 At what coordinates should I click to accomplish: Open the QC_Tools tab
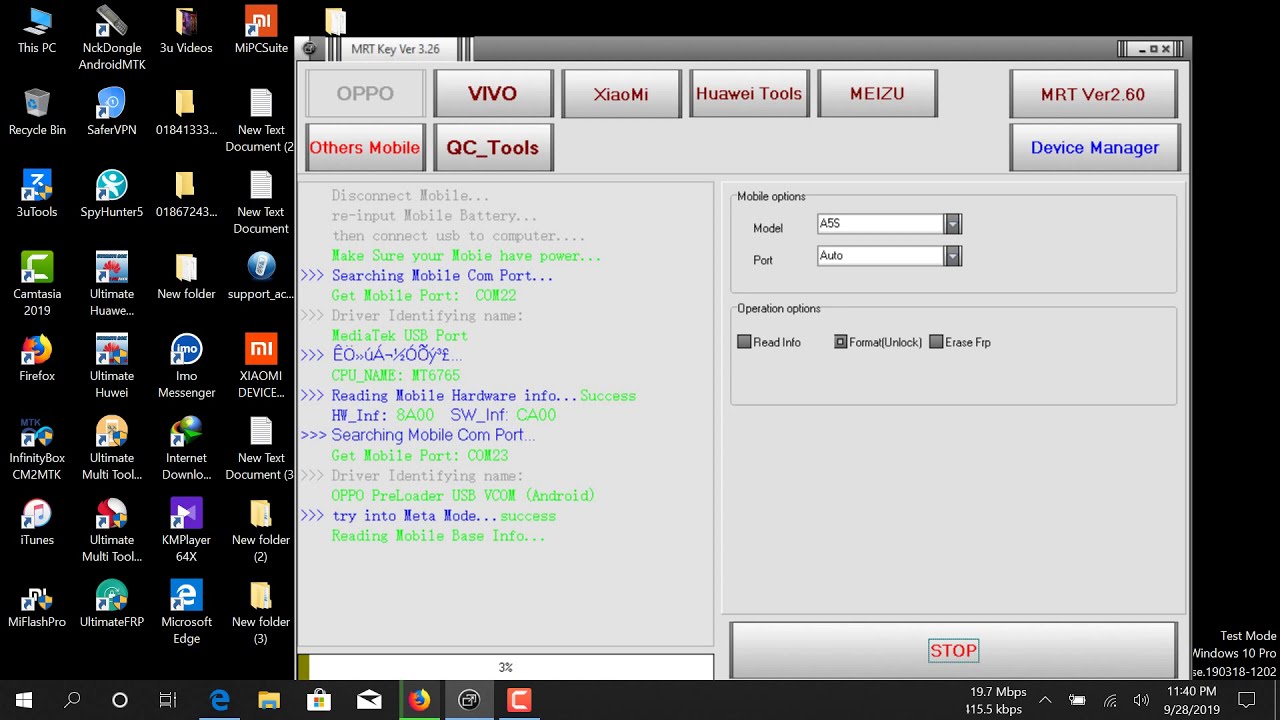tap(493, 148)
